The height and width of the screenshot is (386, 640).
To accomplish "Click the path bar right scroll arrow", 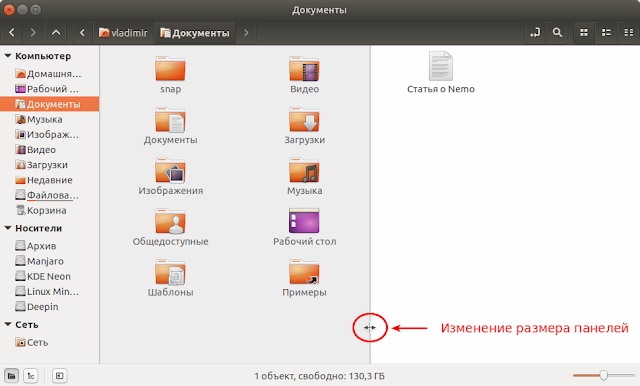I will tap(246, 33).
